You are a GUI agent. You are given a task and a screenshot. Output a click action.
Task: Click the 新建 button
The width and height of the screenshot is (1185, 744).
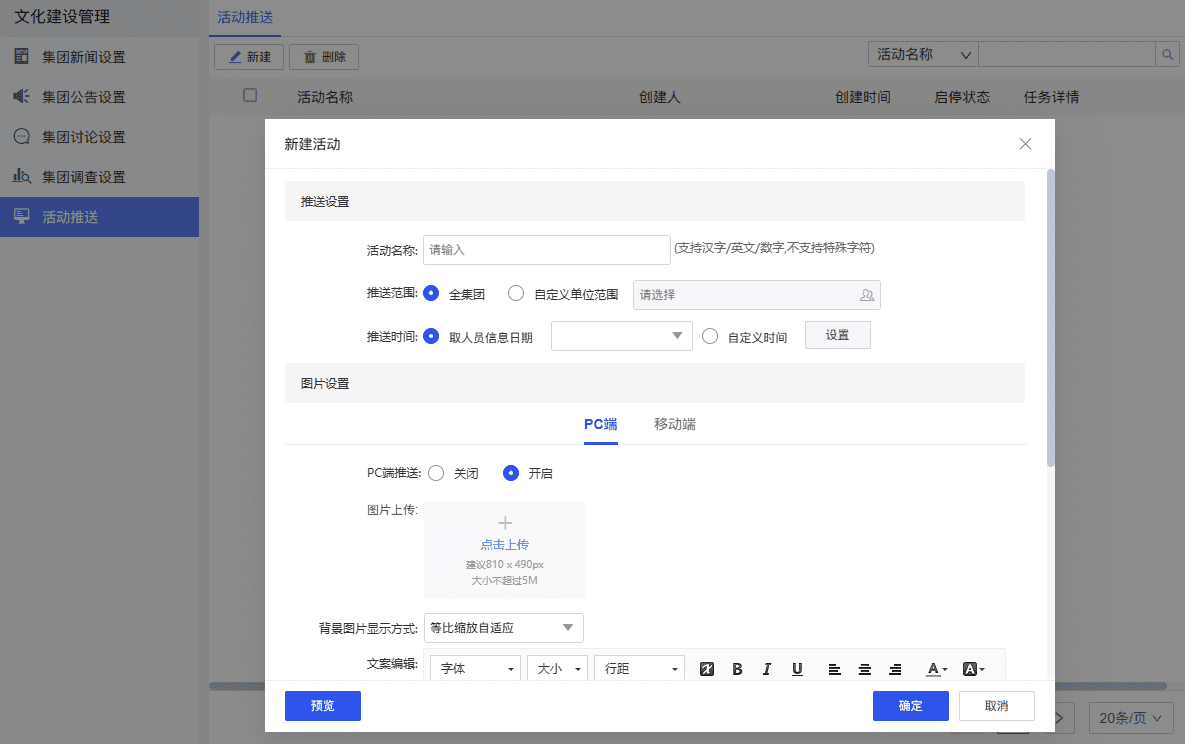pos(249,57)
